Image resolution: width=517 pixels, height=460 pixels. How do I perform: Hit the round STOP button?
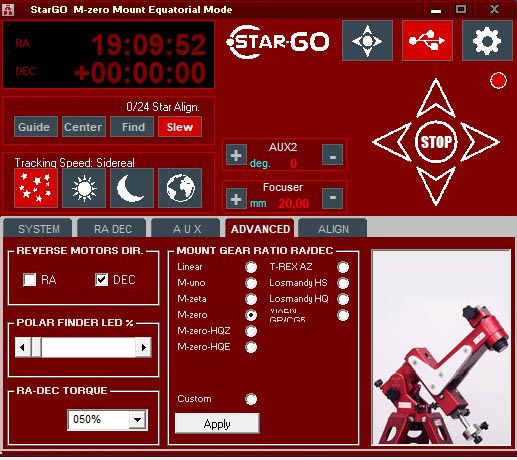(x=436, y=142)
